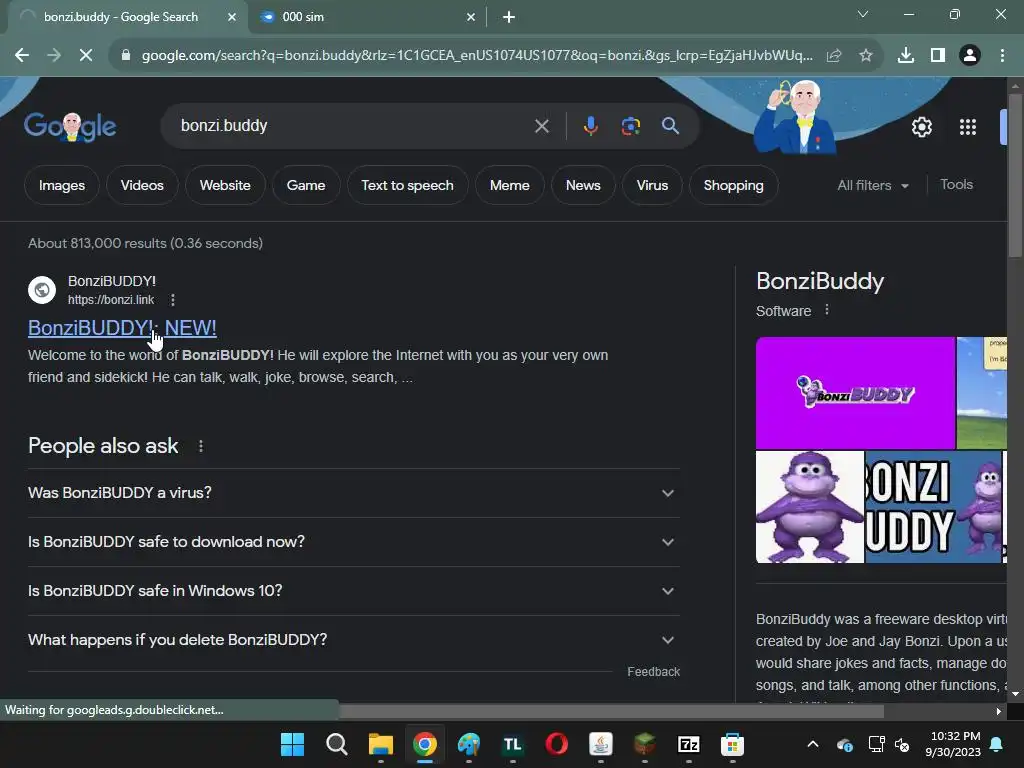The height and width of the screenshot is (768, 1024).
Task: Click the magnifier search button
Action: [671, 126]
